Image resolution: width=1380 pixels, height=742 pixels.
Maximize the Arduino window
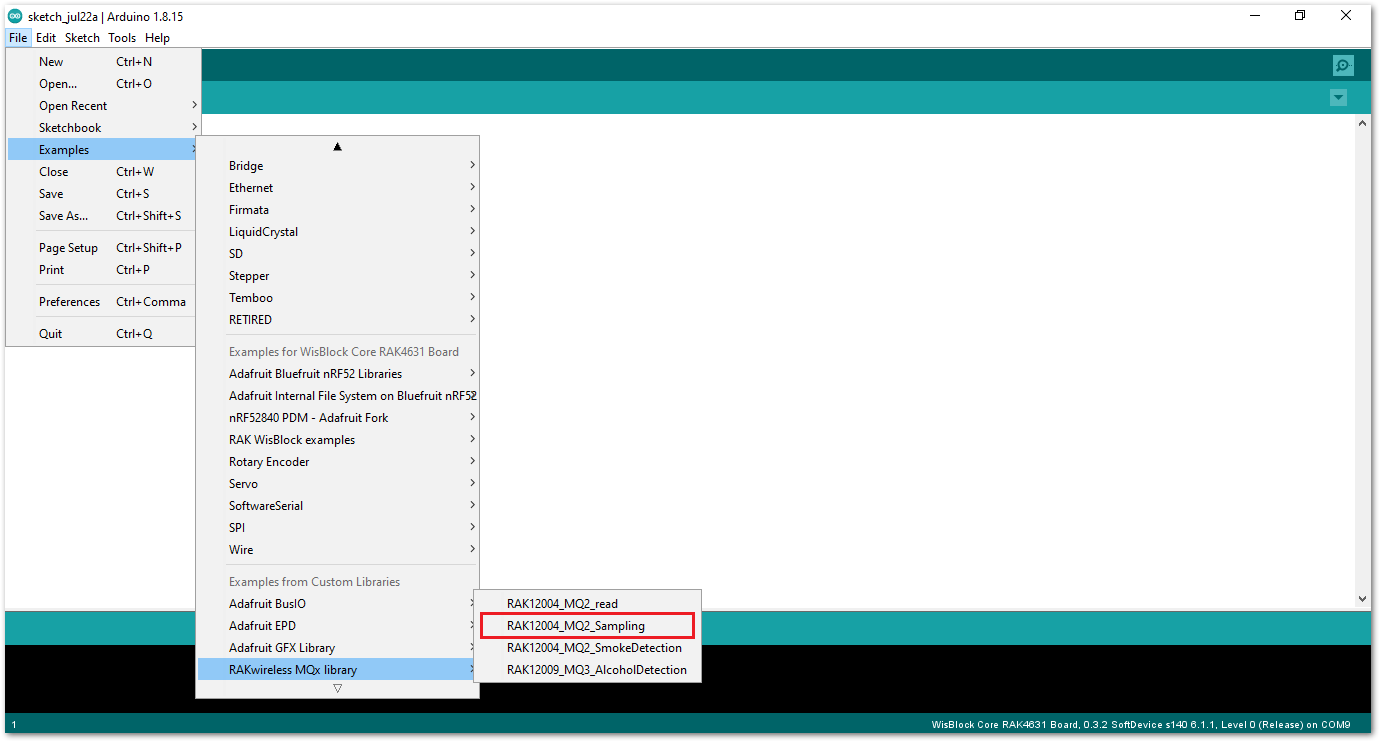click(1299, 16)
